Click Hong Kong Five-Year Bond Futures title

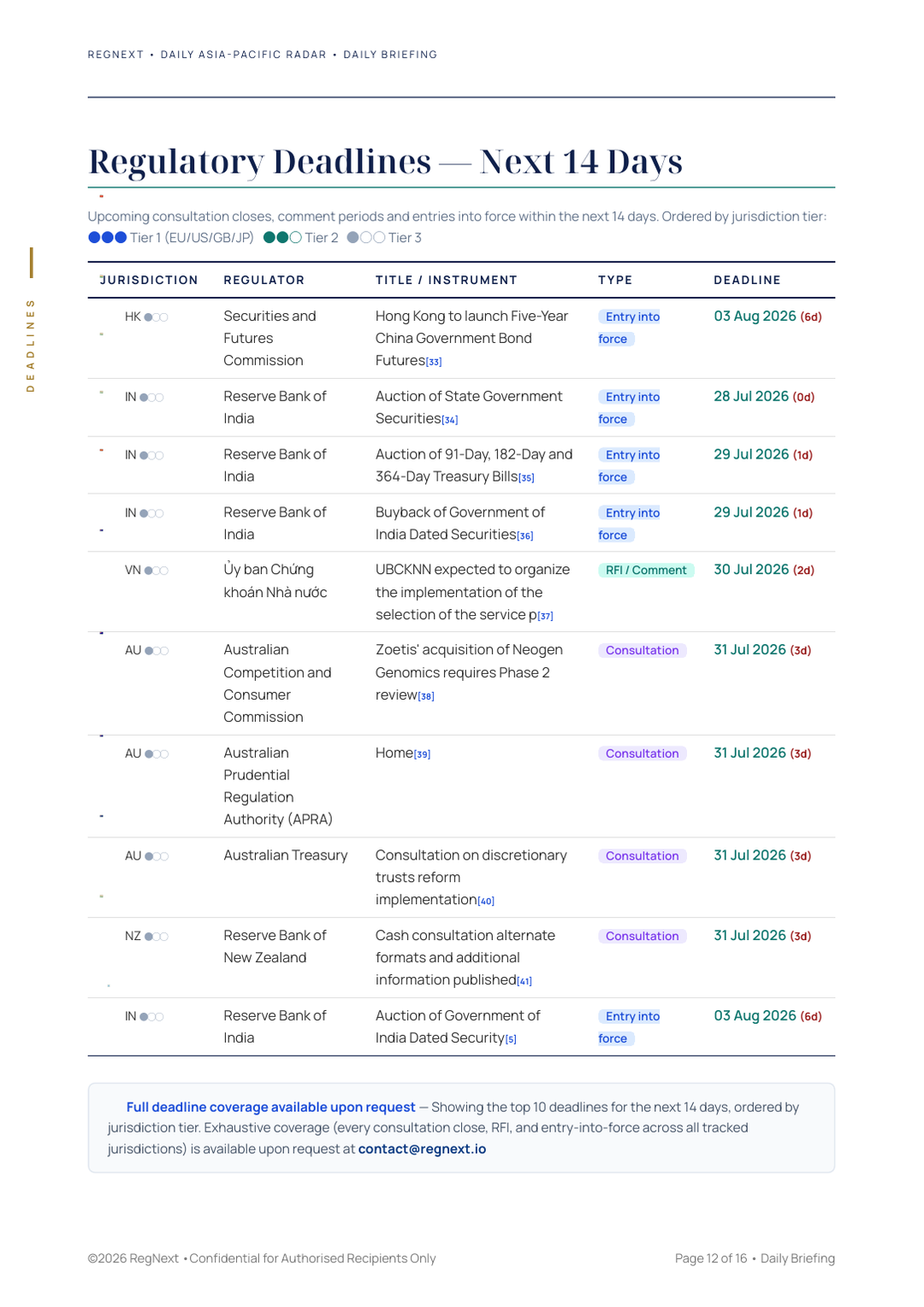(471, 338)
